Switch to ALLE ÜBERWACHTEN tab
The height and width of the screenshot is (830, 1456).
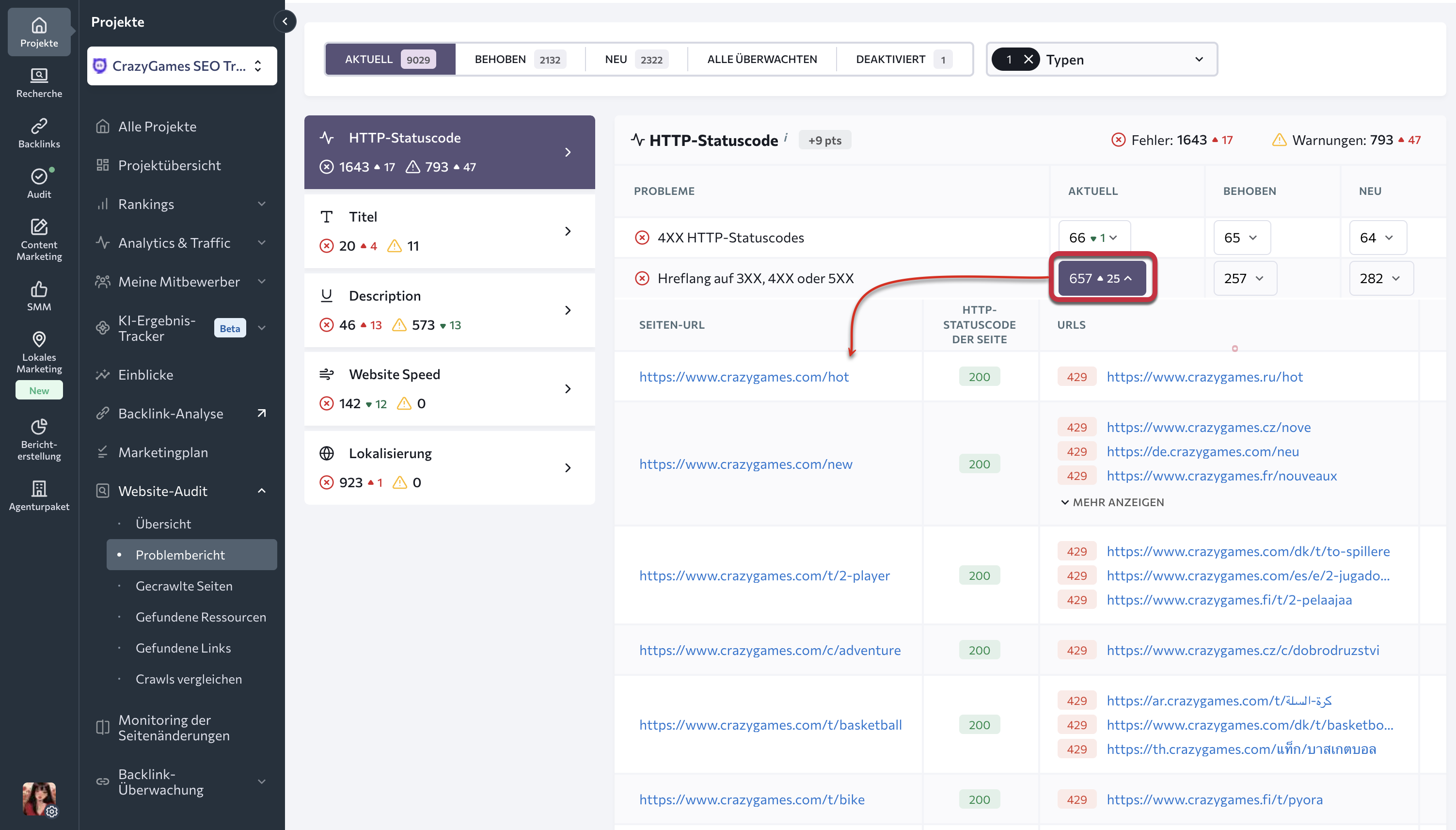tap(762, 59)
